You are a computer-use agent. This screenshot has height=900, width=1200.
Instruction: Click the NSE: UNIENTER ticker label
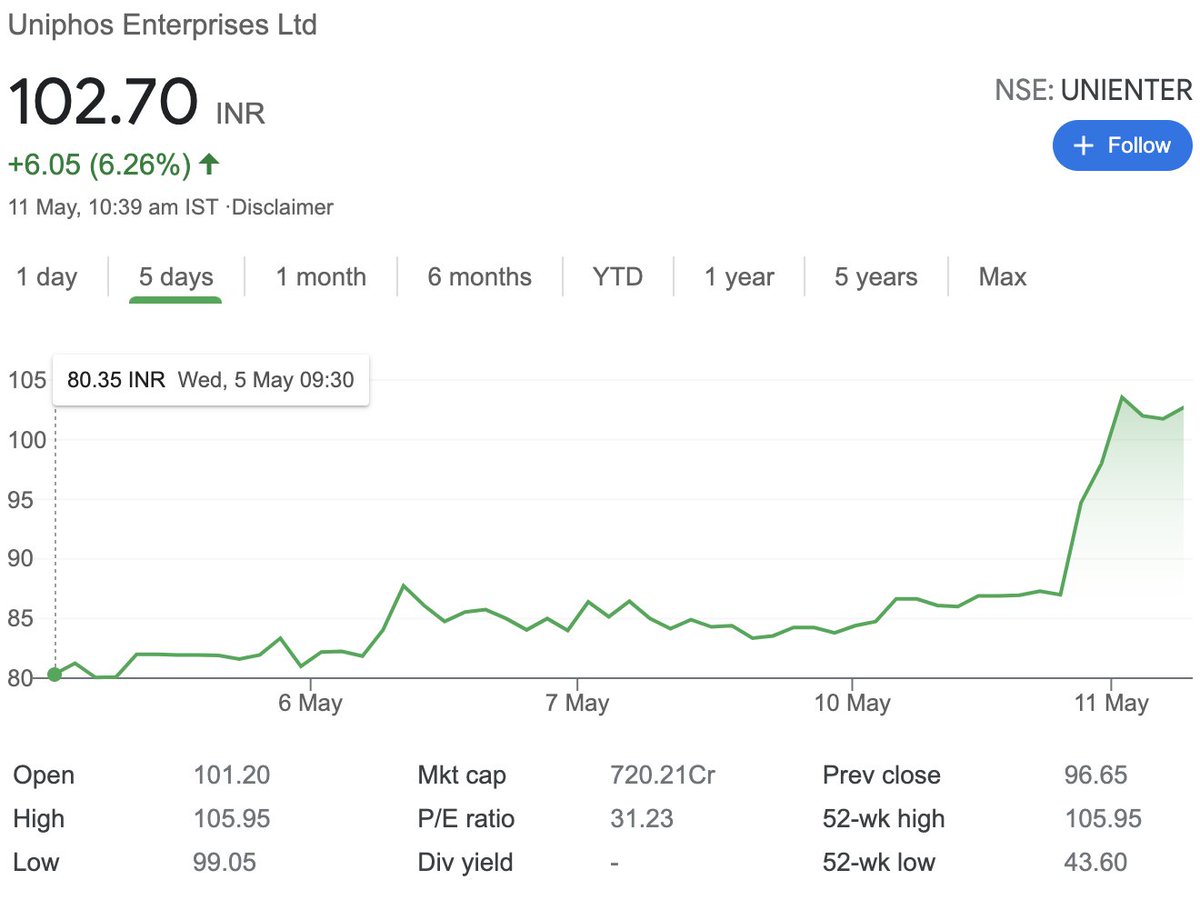1094,89
